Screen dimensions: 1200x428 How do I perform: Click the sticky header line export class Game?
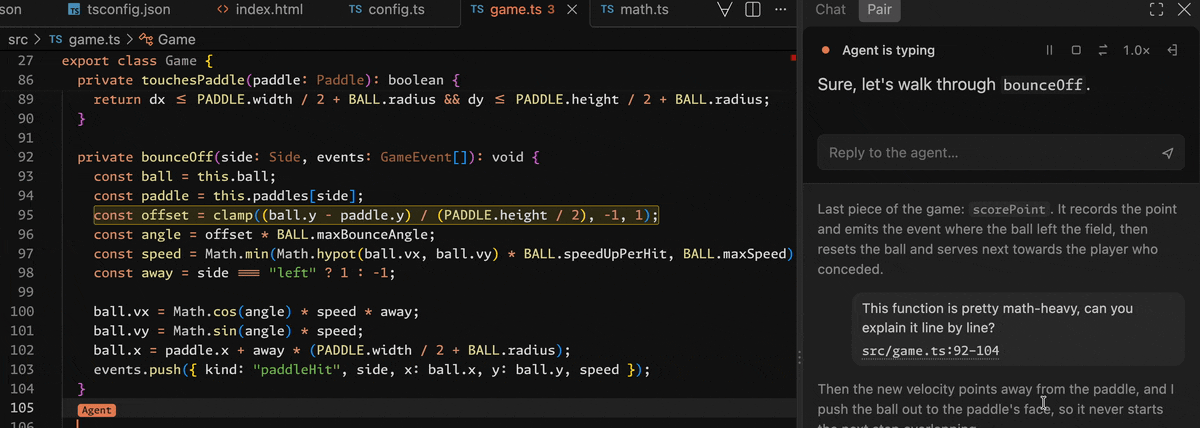tap(137, 60)
